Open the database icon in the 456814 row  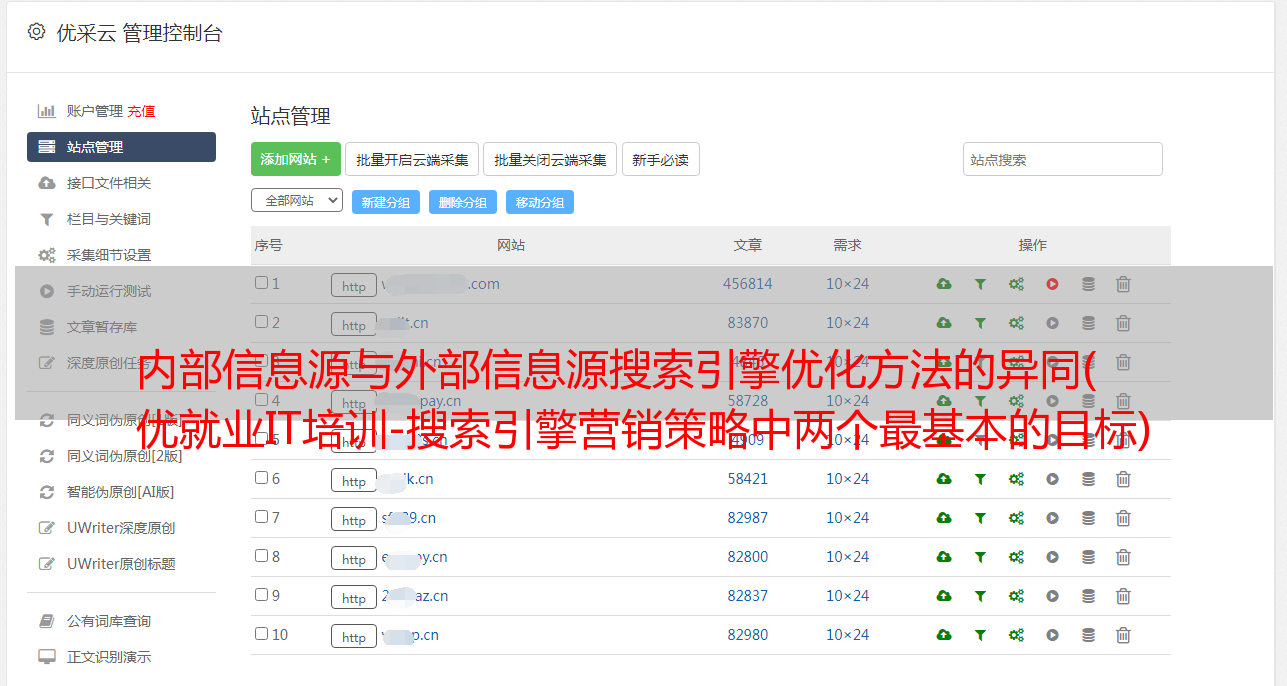(x=1088, y=284)
